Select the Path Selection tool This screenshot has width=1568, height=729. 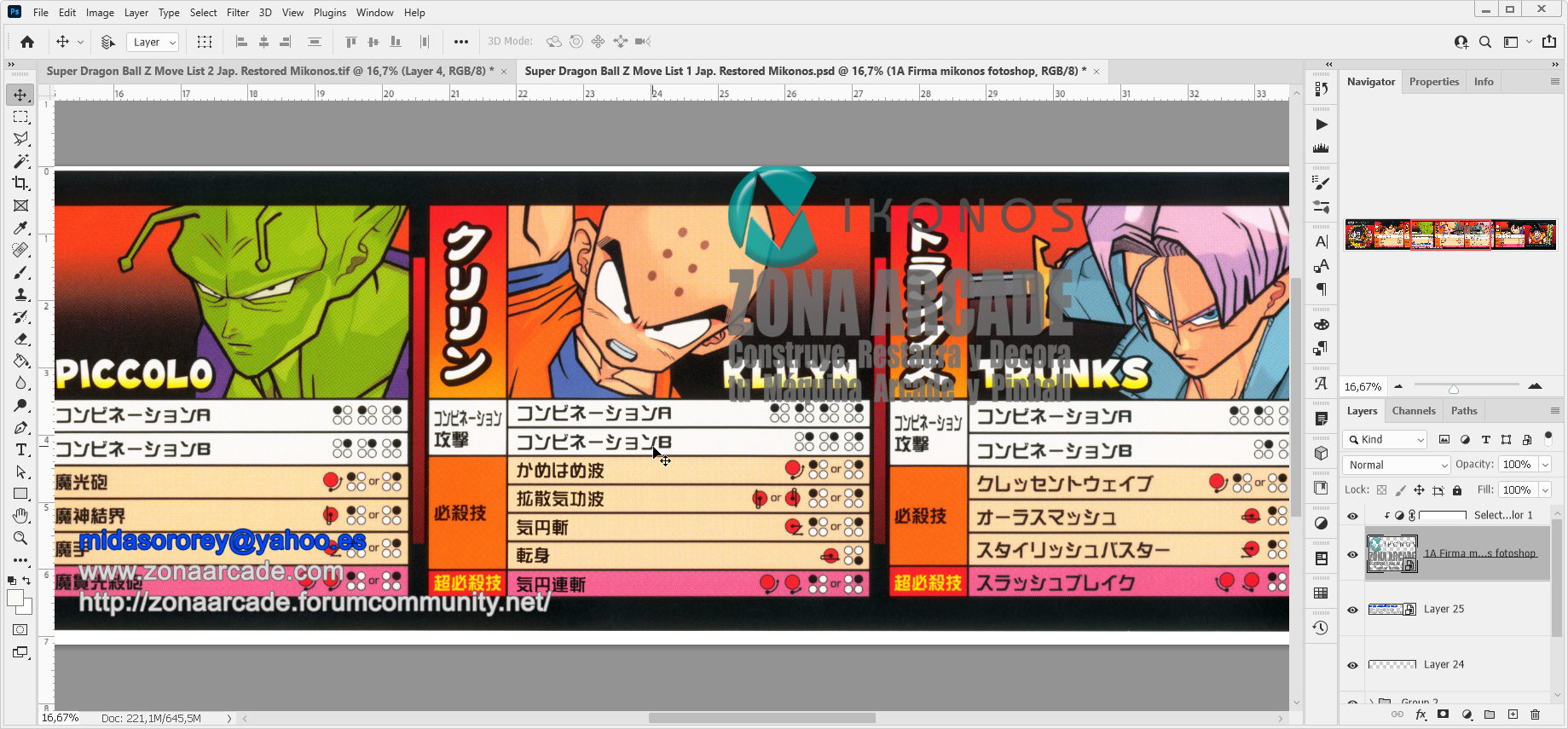coord(20,472)
